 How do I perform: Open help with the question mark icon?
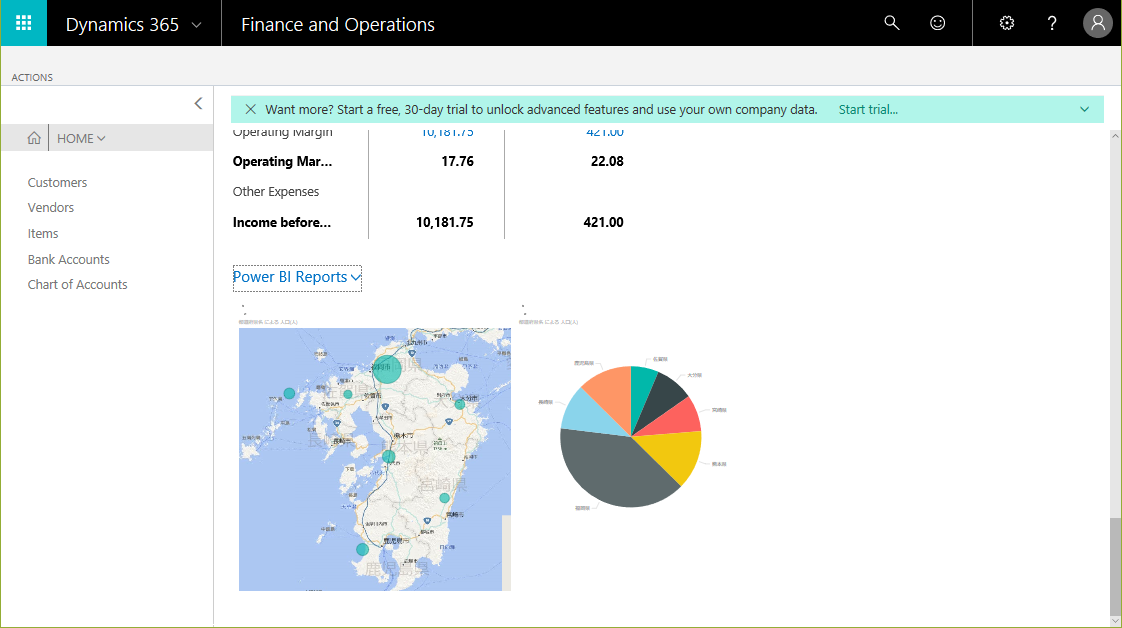coord(1052,24)
